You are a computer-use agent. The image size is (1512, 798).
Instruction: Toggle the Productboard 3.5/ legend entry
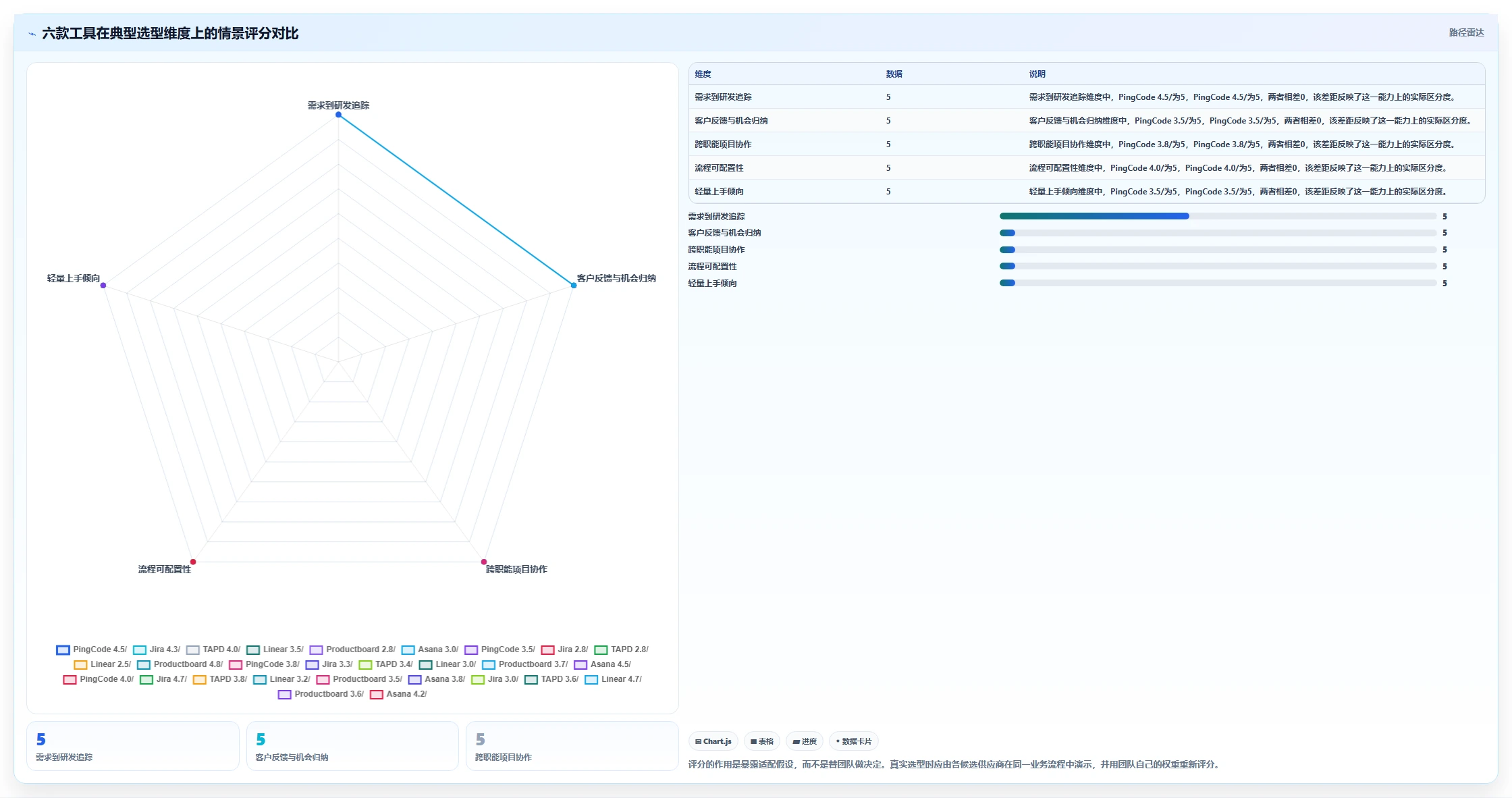click(359, 679)
